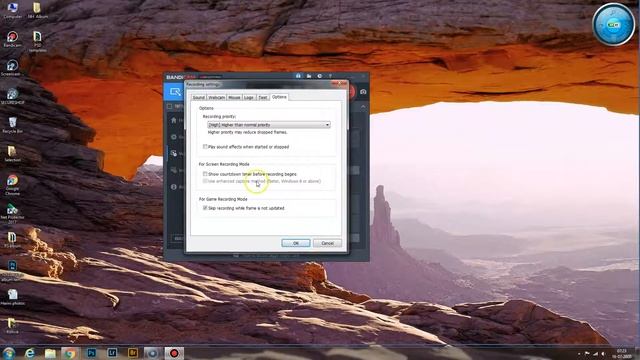Click the OK button
The height and width of the screenshot is (360, 640).
(x=296, y=243)
